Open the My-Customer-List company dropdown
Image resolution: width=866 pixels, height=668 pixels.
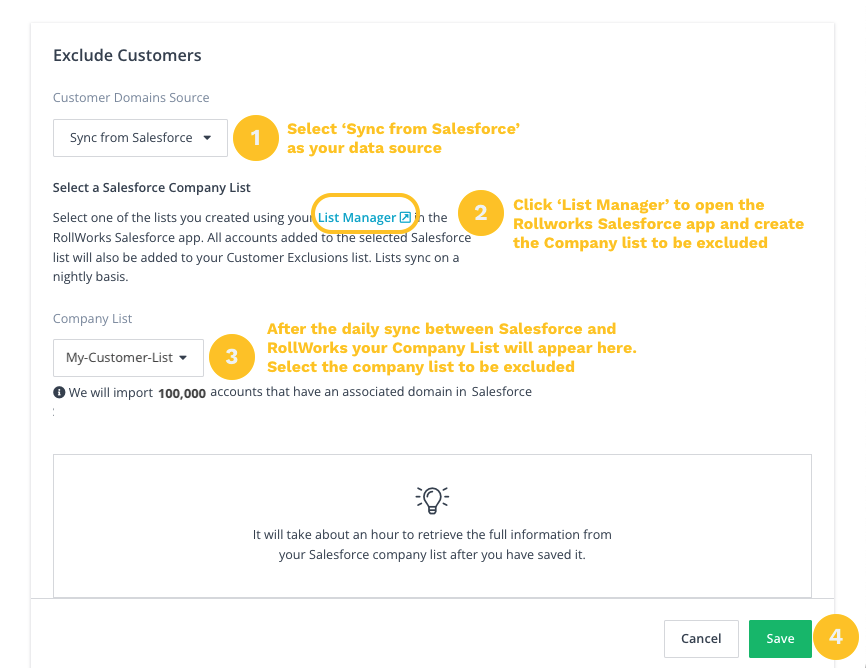(x=128, y=357)
